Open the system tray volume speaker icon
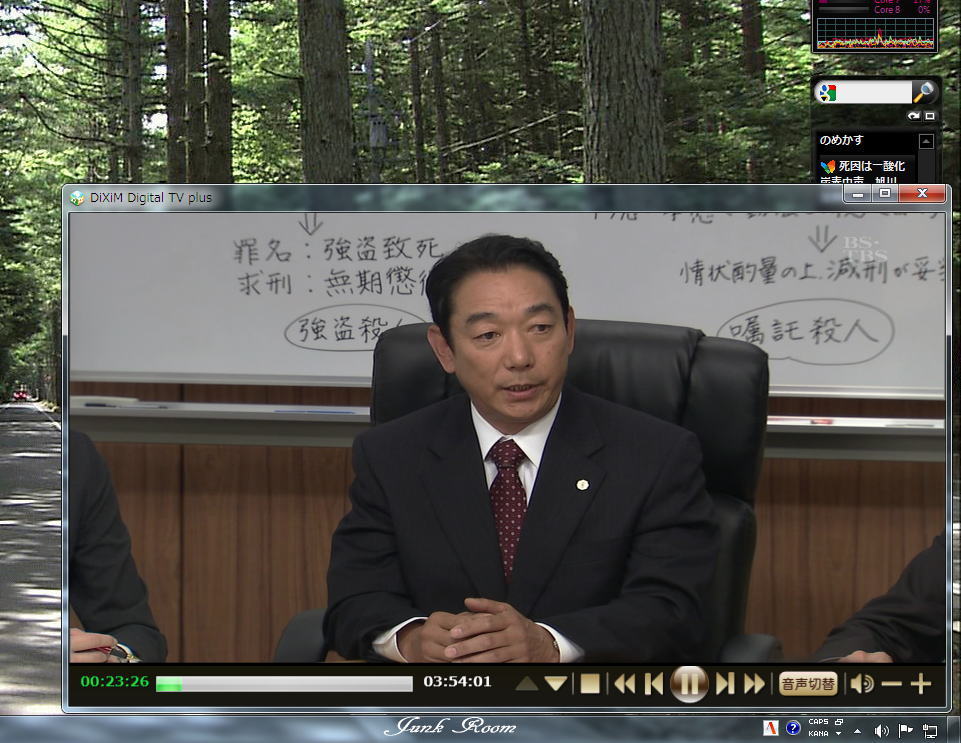Viewport: 961px width, 743px height. coord(881,730)
